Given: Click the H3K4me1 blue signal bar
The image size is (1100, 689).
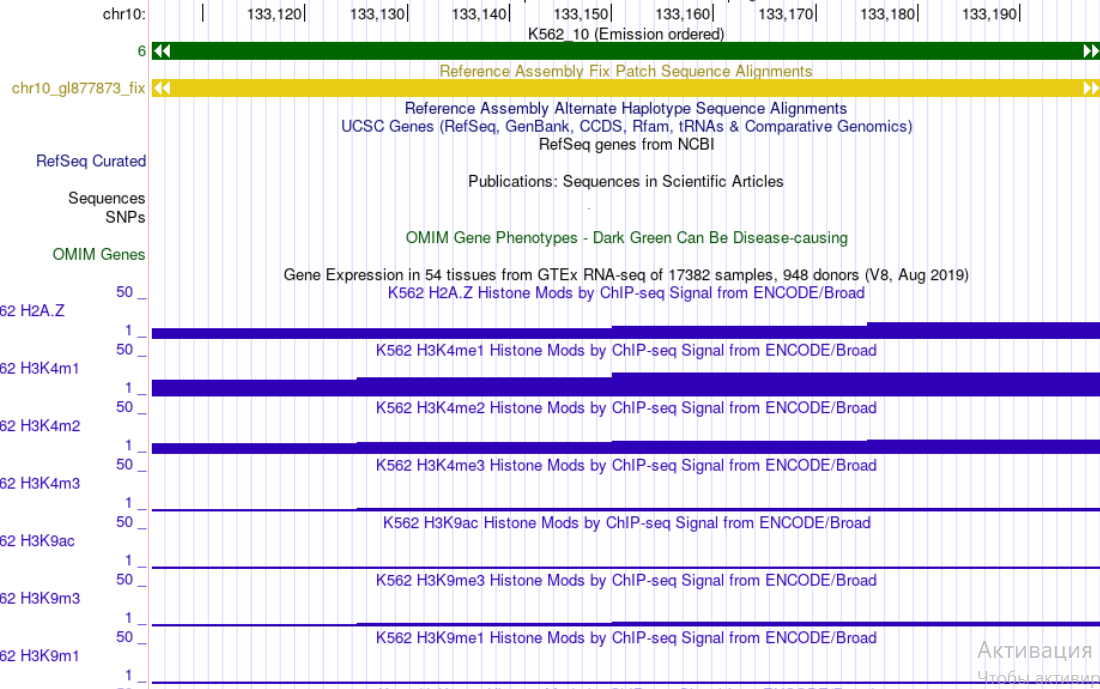Looking at the screenshot, I should click(x=626, y=385).
